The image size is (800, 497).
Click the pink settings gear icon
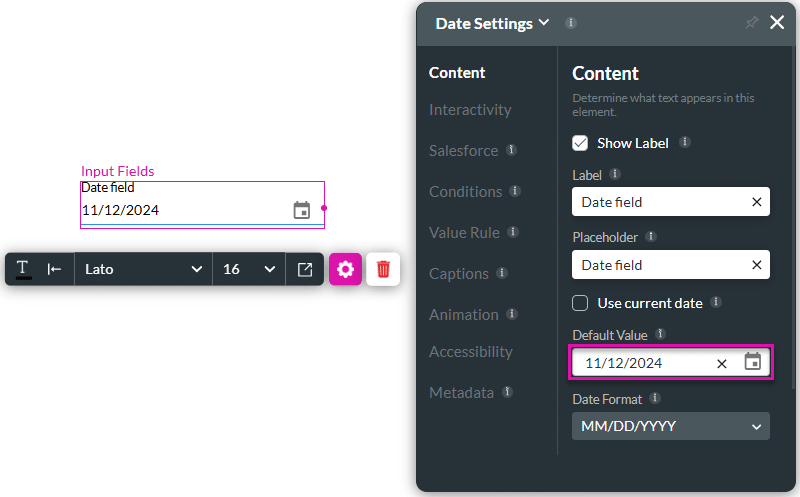click(345, 269)
